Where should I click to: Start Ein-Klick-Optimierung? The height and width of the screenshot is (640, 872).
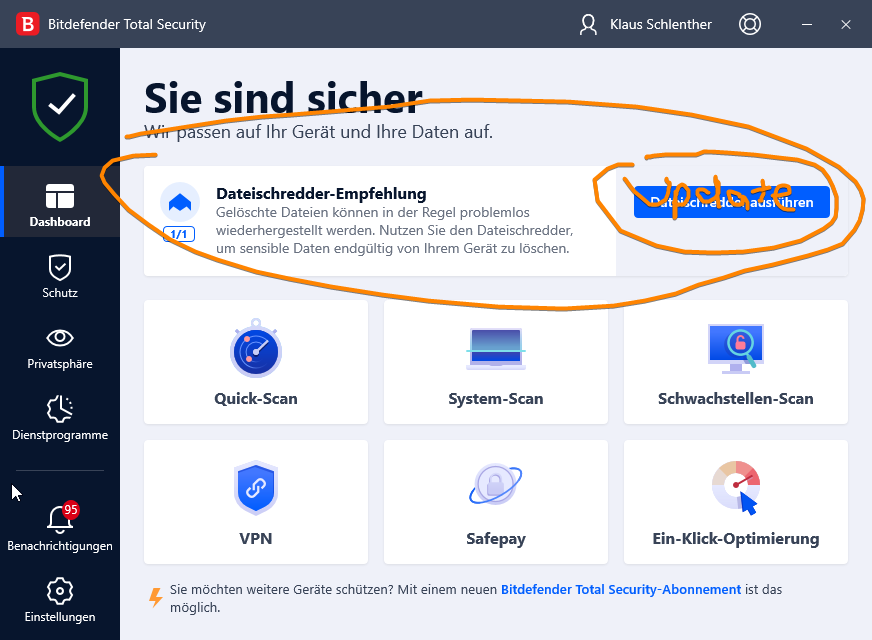pos(736,502)
